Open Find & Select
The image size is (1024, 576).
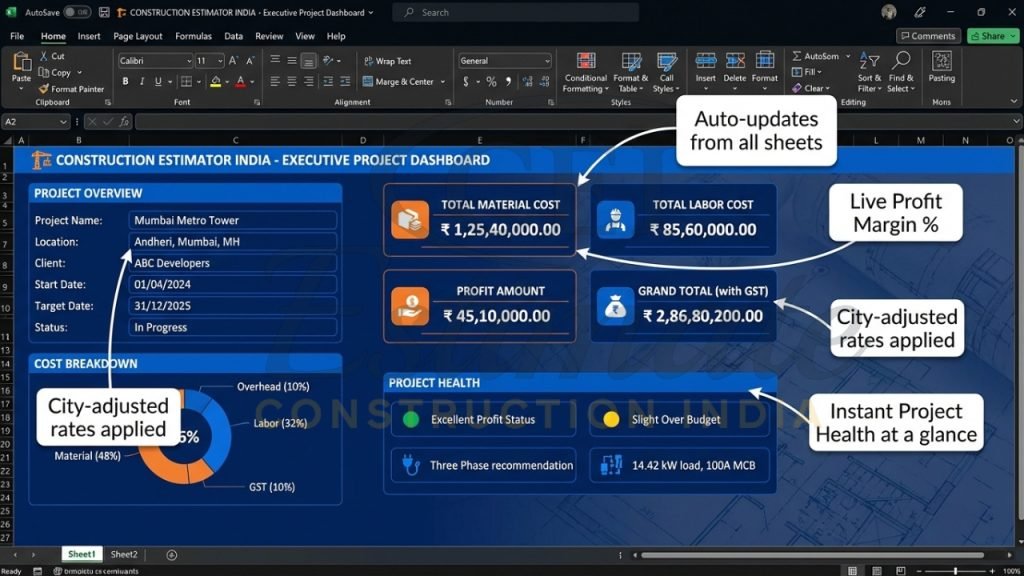901,72
